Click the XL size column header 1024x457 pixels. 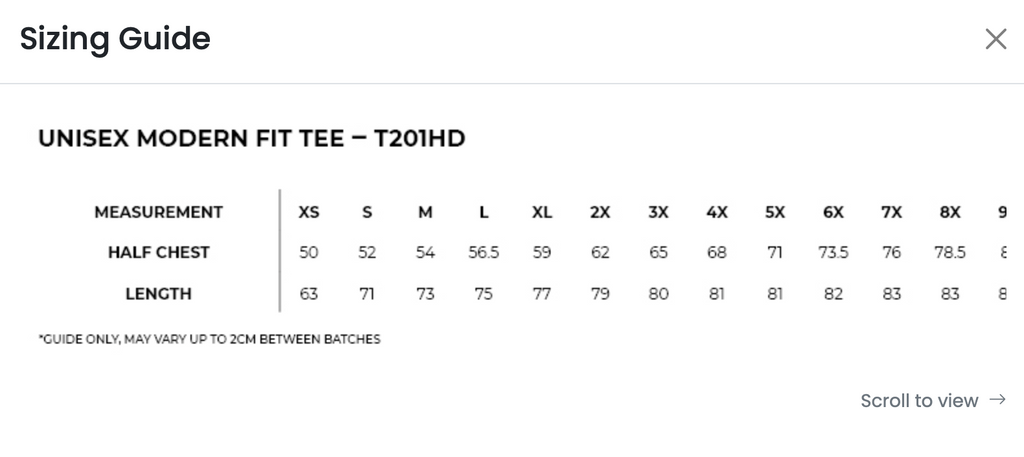[x=542, y=212]
